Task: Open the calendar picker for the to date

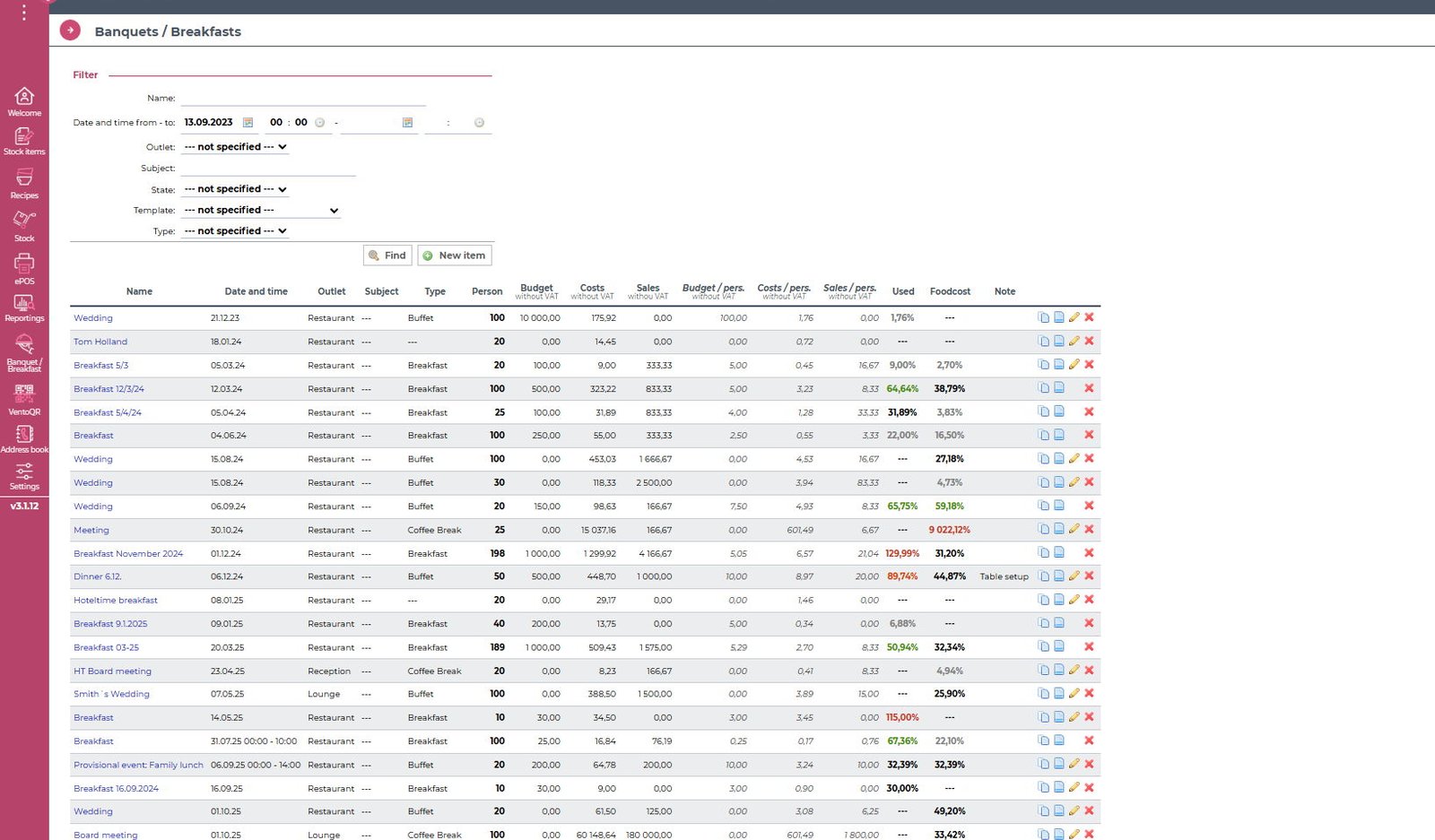Action: point(407,123)
